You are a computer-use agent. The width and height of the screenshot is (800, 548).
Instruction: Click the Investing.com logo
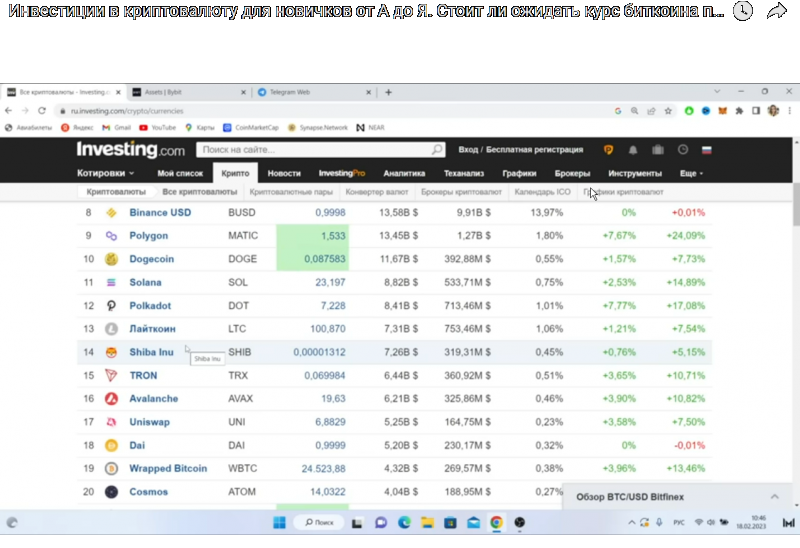click(x=130, y=150)
